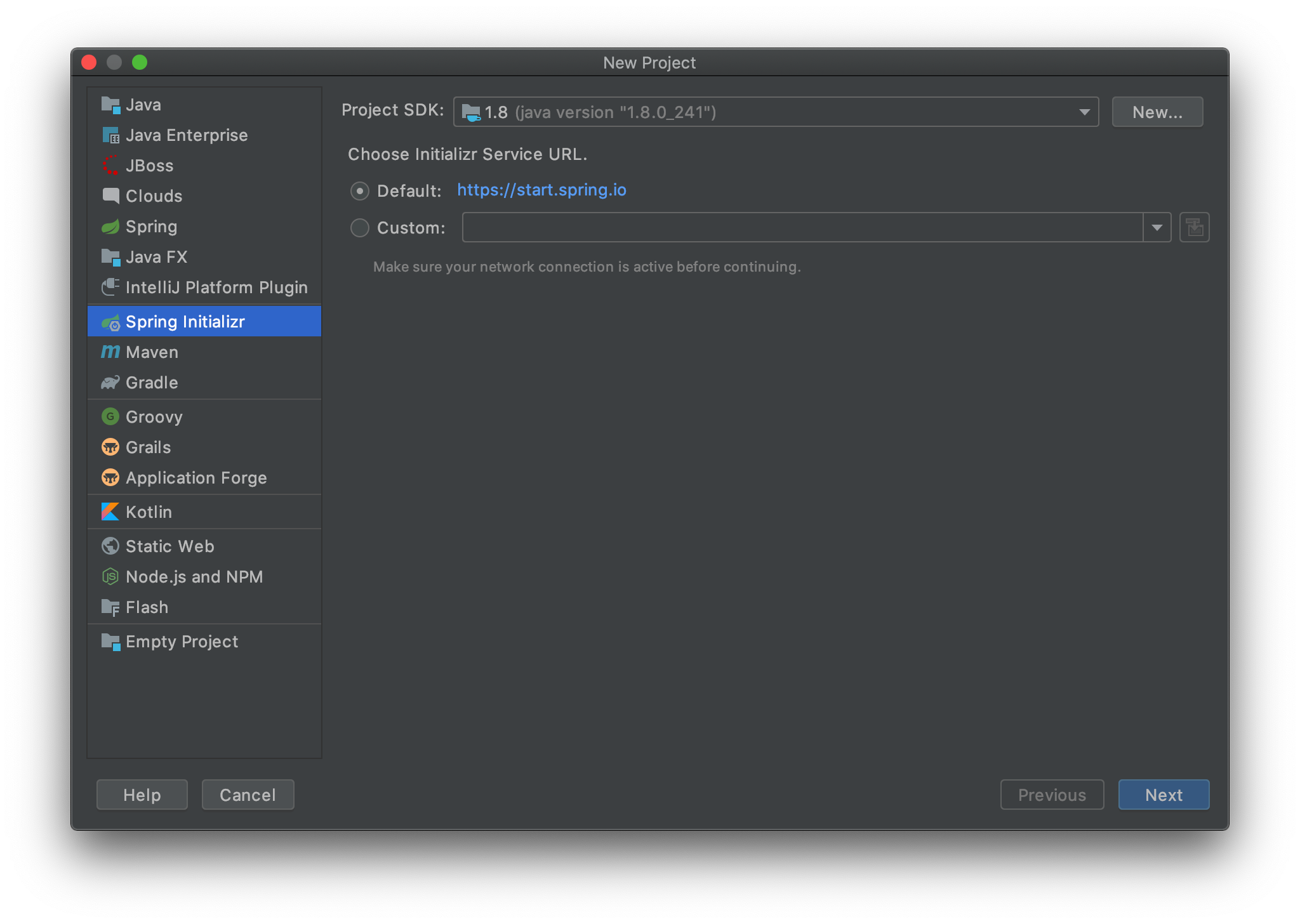Click the SDK folder icon in the combo box
Screen dimensions: 1300x924
(471, 112)
